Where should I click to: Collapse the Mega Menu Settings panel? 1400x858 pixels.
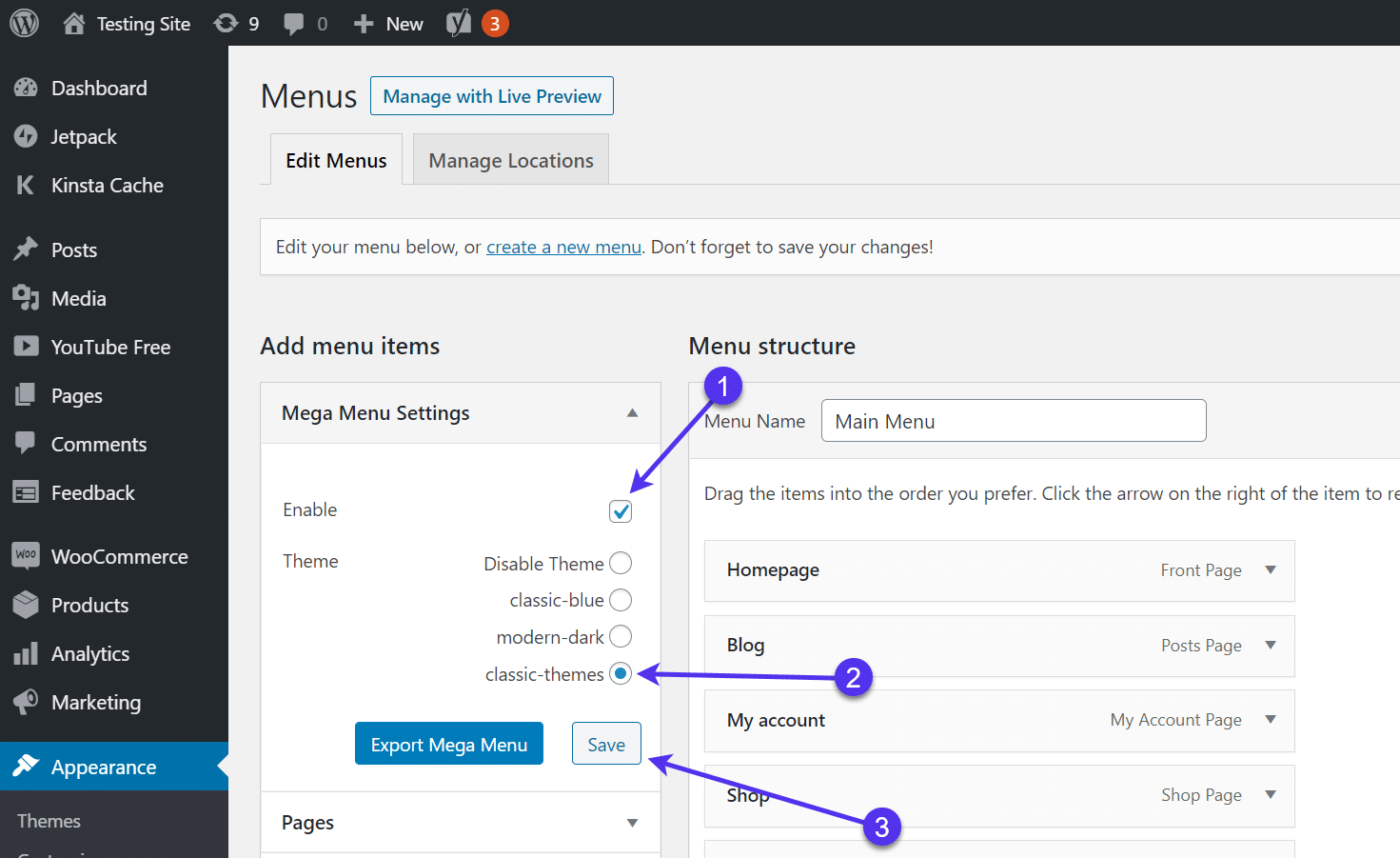[x=632, y=413]
